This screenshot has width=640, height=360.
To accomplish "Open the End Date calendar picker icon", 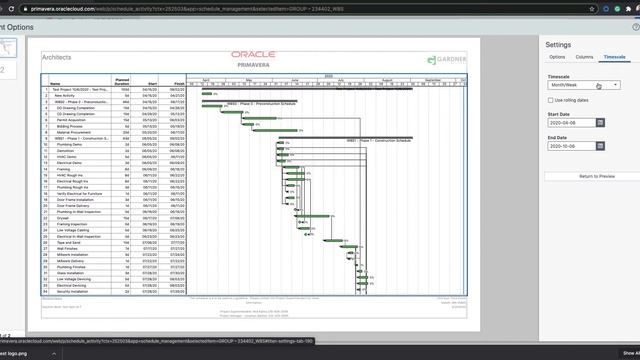I will coord(600,146).
